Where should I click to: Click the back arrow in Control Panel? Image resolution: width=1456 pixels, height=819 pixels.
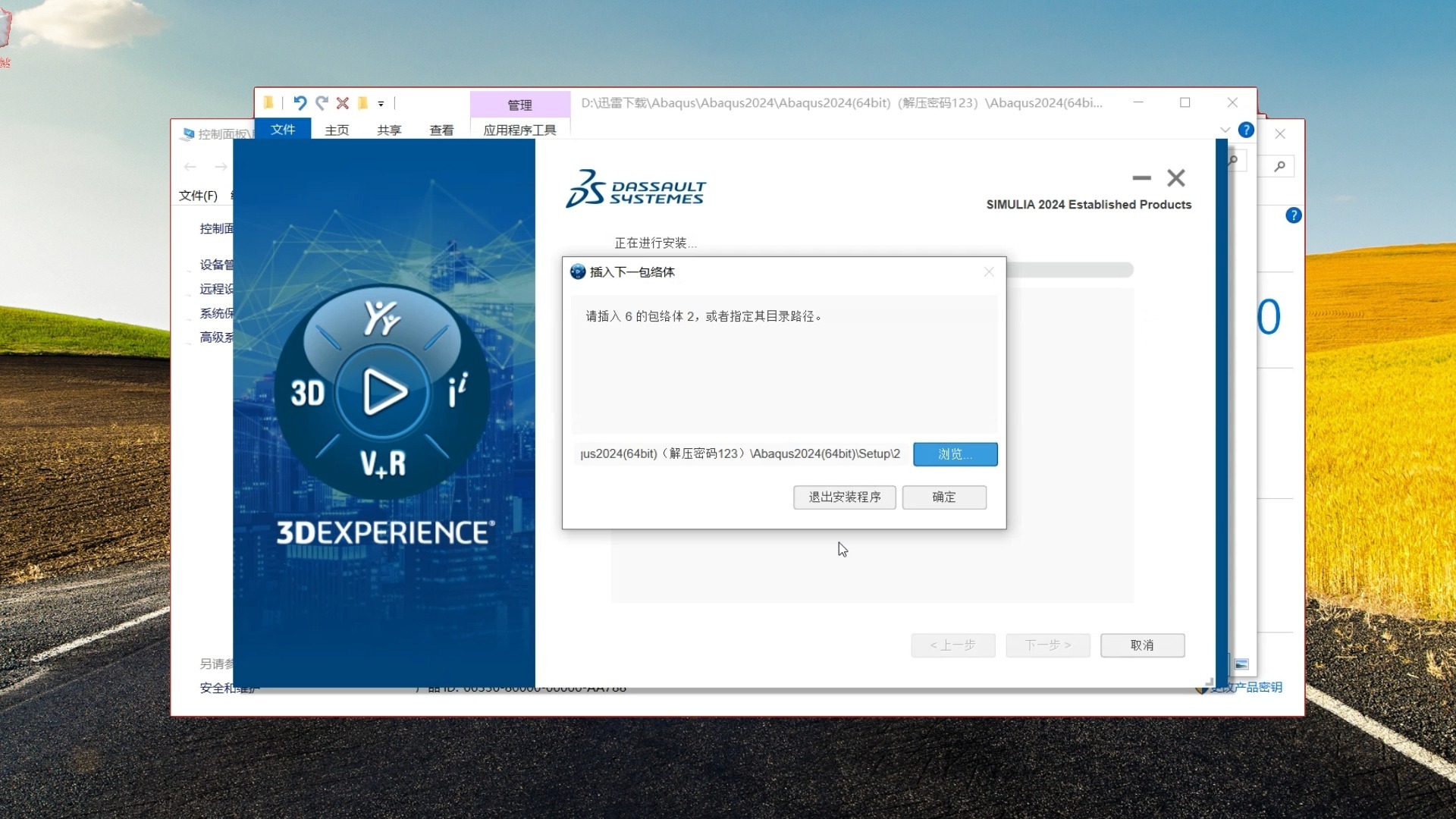pos(190,167)
